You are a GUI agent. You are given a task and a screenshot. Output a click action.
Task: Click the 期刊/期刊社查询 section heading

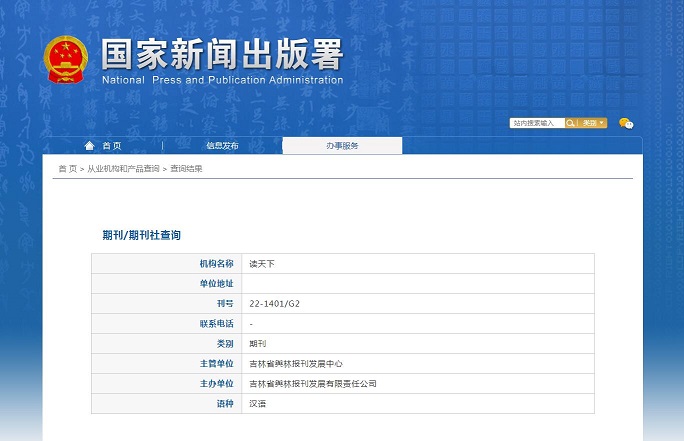click(141, 234)
